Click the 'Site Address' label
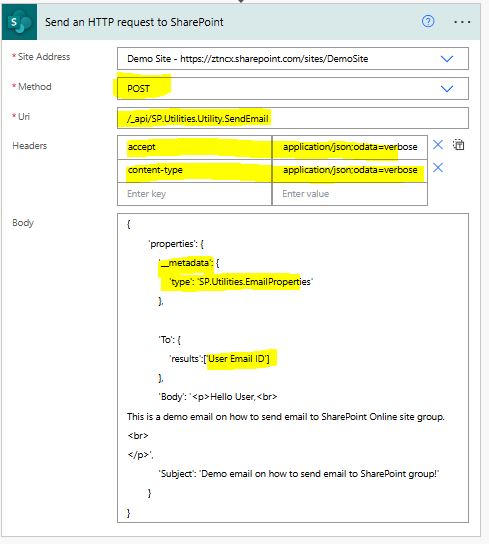The height and width of the screenshot is (544, 489). click(44, 57)
